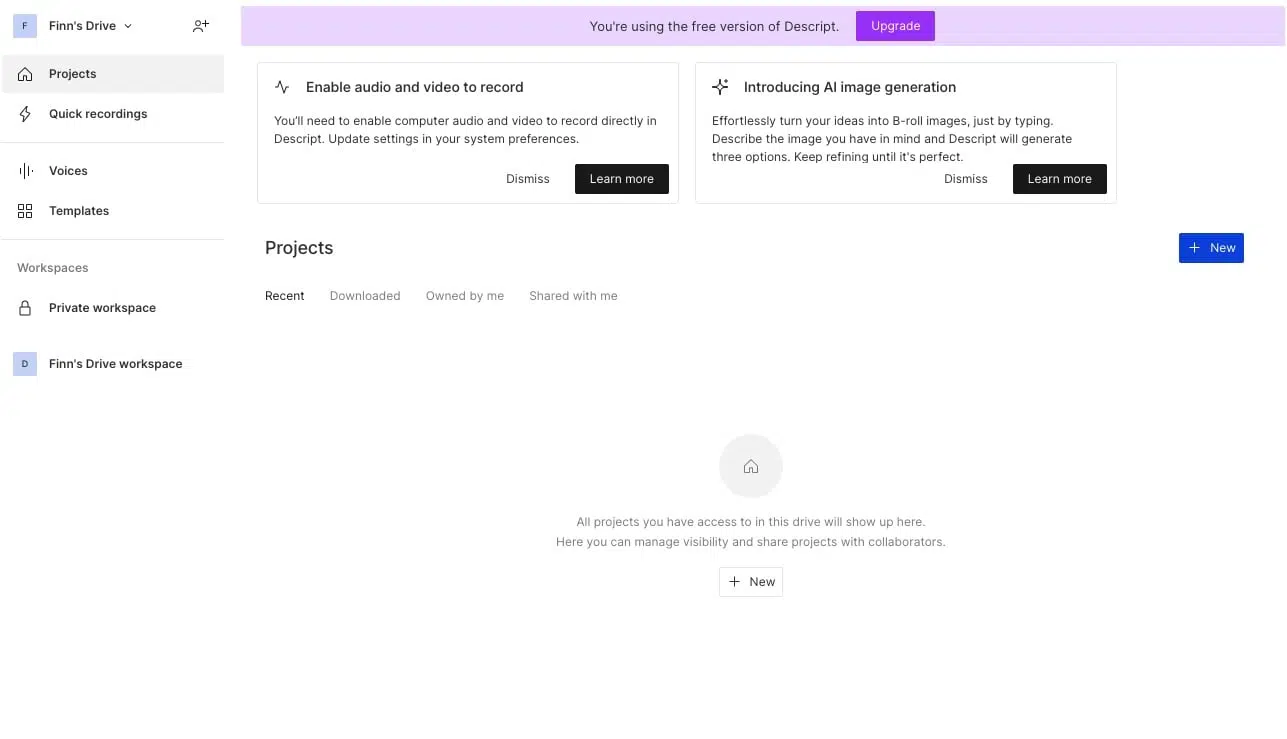Expand the Finn's Drive dropdown
The image size is (1287, 739).
click(130, 25)
